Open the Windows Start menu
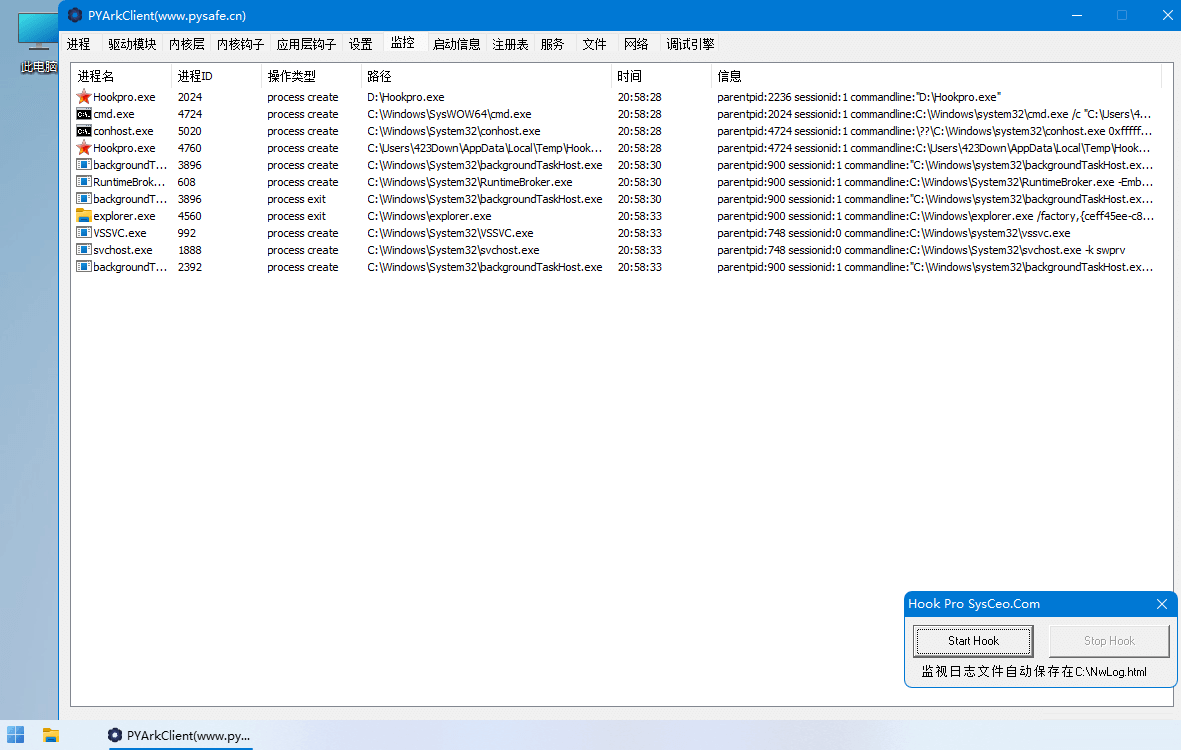Viewport: 1181px width, 750px height. 15,735
